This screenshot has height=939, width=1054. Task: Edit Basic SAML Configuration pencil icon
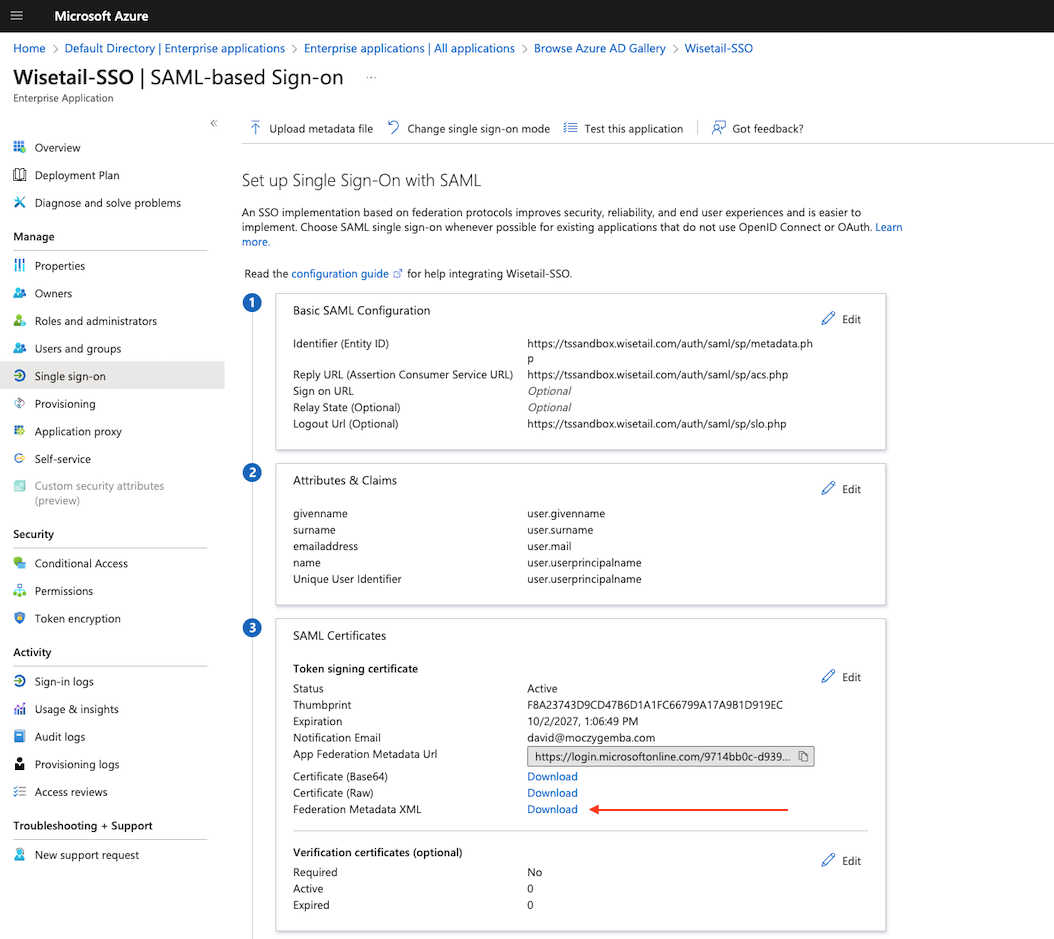[828, 319]
